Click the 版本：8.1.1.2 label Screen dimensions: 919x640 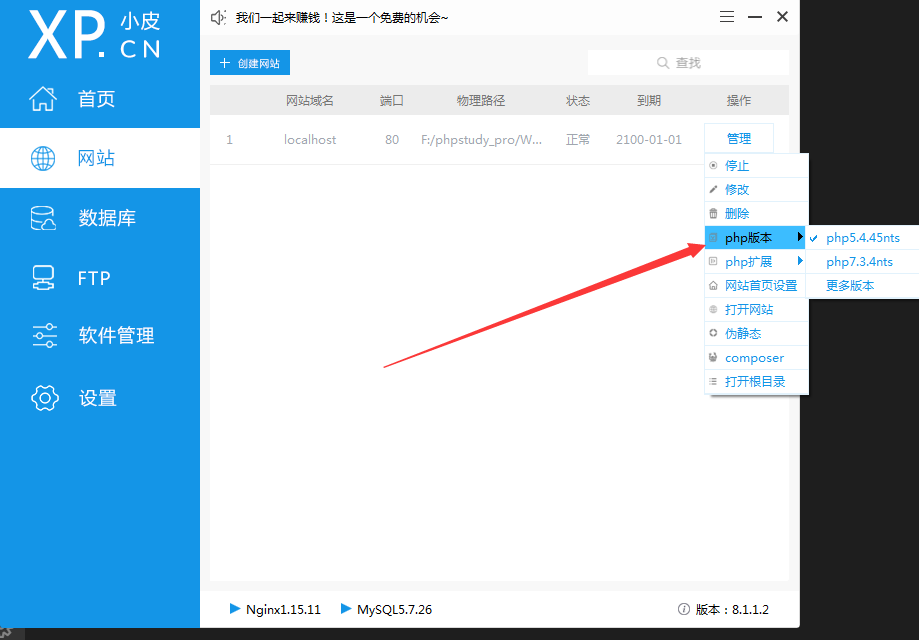(x=732, y=609)
